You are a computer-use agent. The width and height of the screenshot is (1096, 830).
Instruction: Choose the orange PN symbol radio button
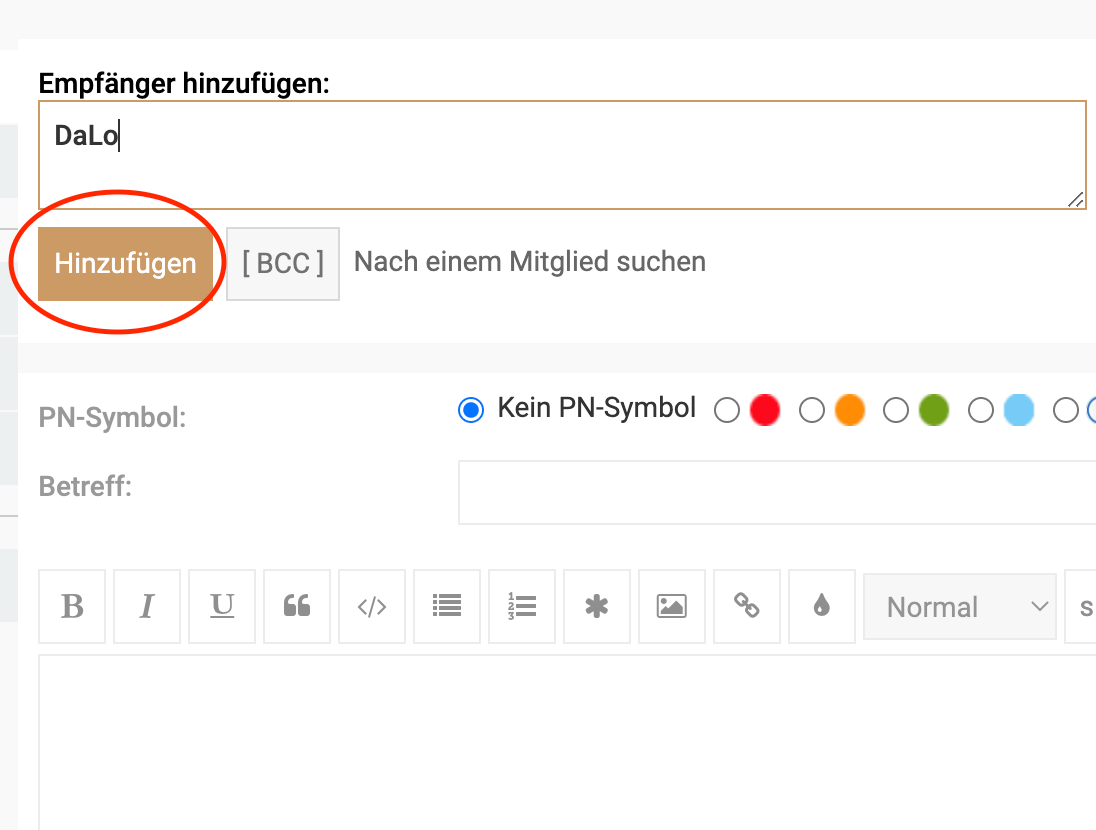[x=812, y=410]
